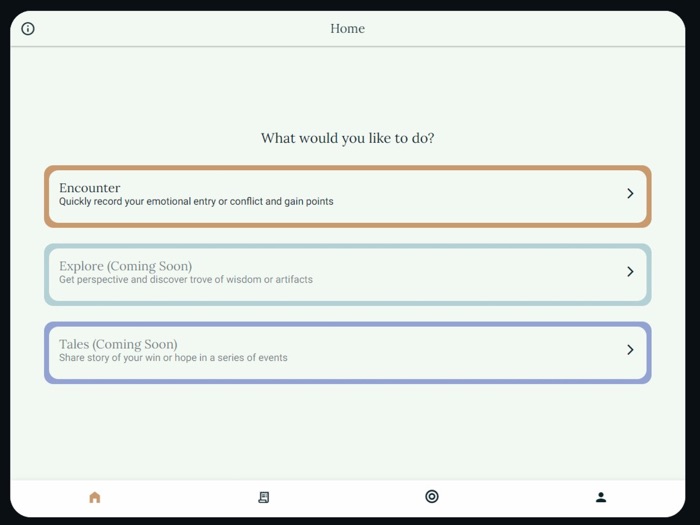Open the info icon in the header

point(28,29)
